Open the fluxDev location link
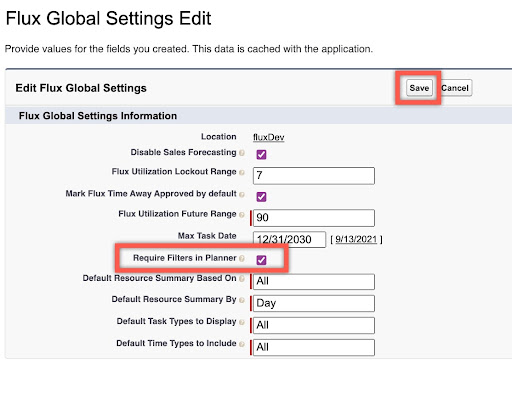Image resolution: width=512 pixels, height=393 pixels. [x=269, y=137]
